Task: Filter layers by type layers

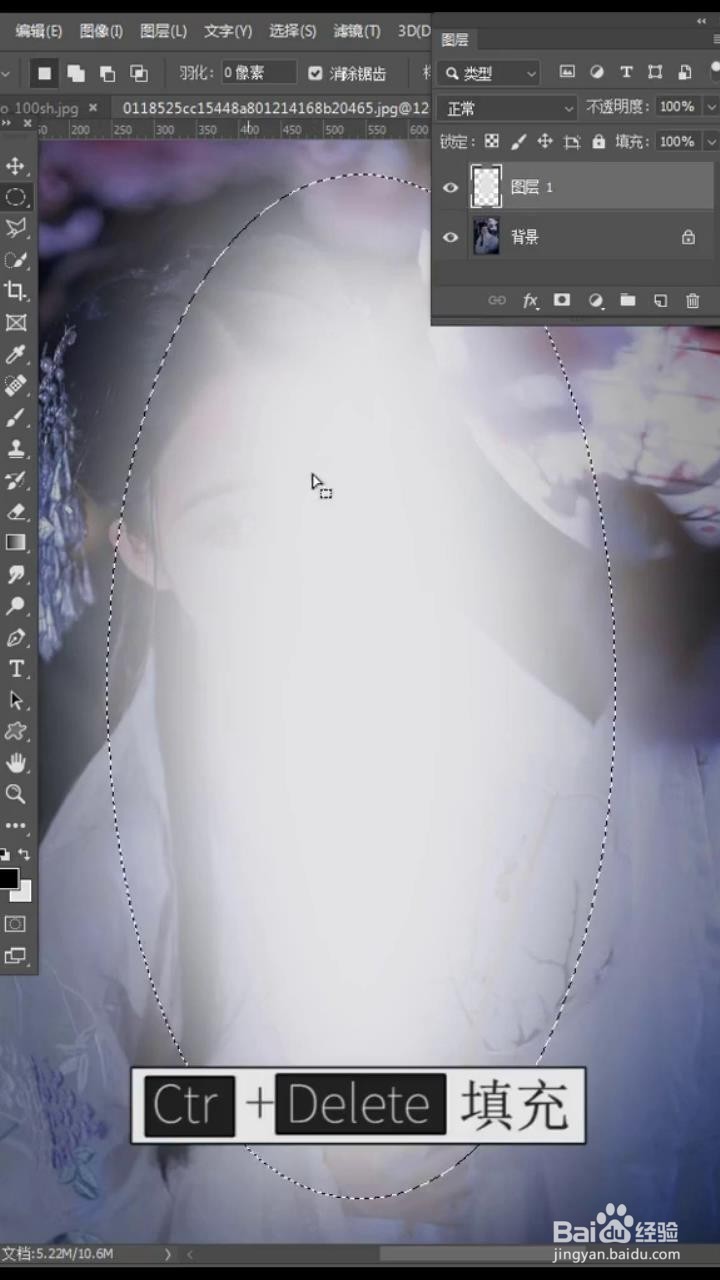Action: point(626,72)
